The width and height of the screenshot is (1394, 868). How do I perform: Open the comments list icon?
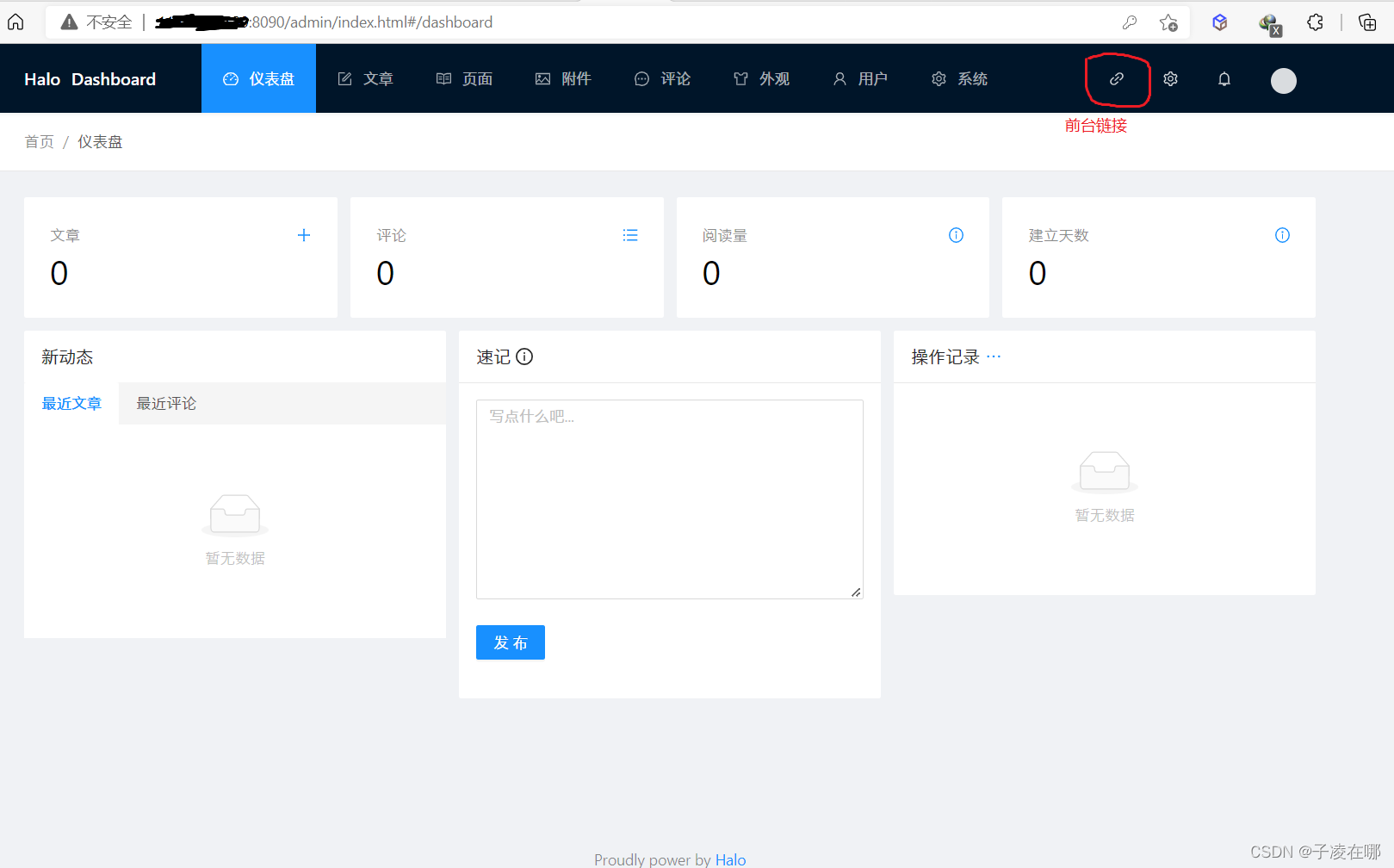coord(630,235)
